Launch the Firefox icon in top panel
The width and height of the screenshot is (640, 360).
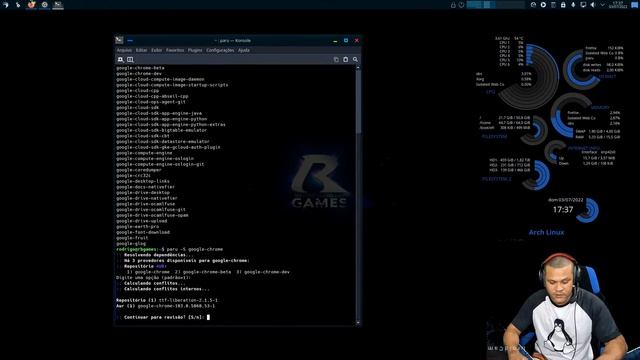coord(31,5)
